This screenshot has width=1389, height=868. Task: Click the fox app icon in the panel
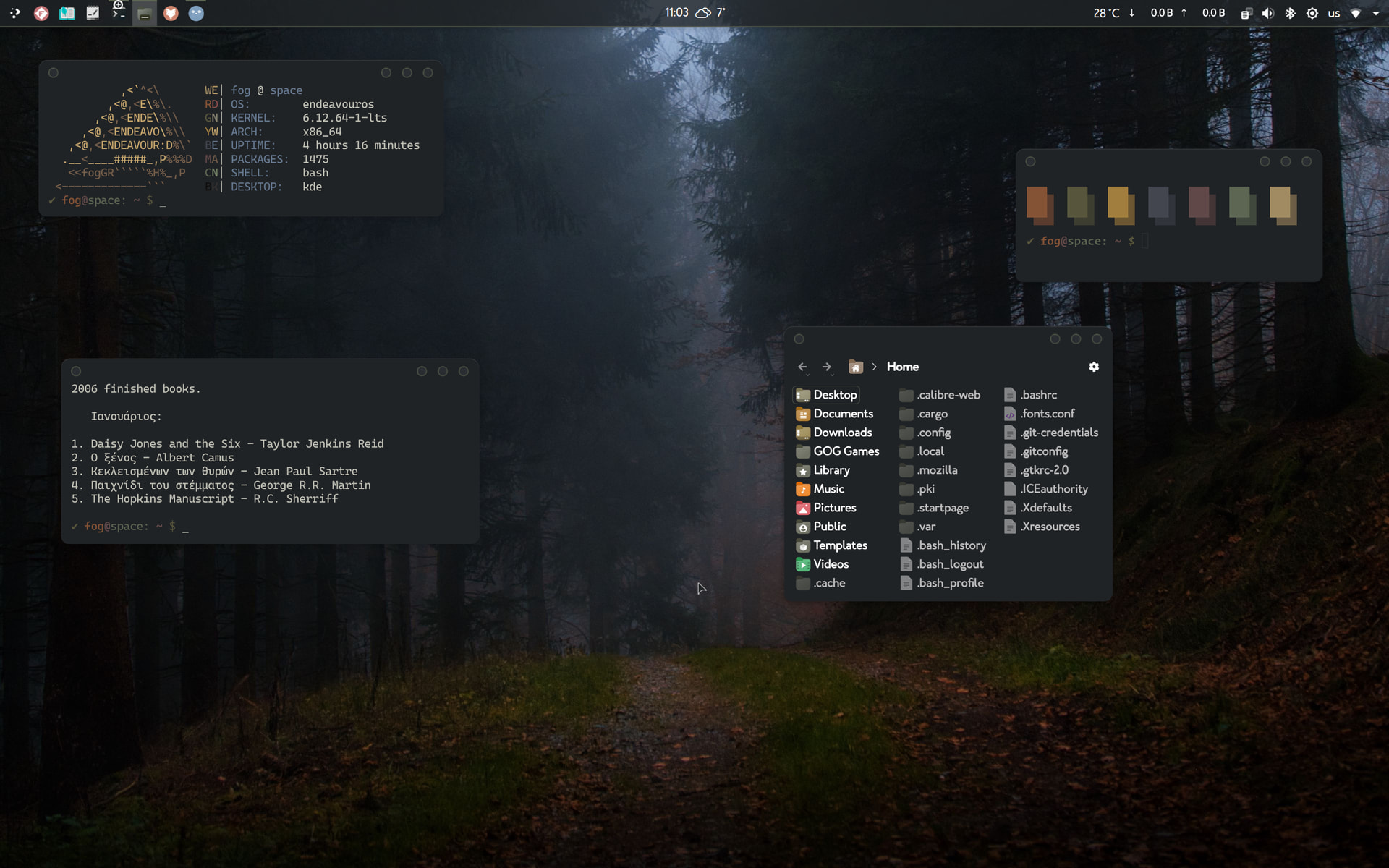[x=171, y=13]
